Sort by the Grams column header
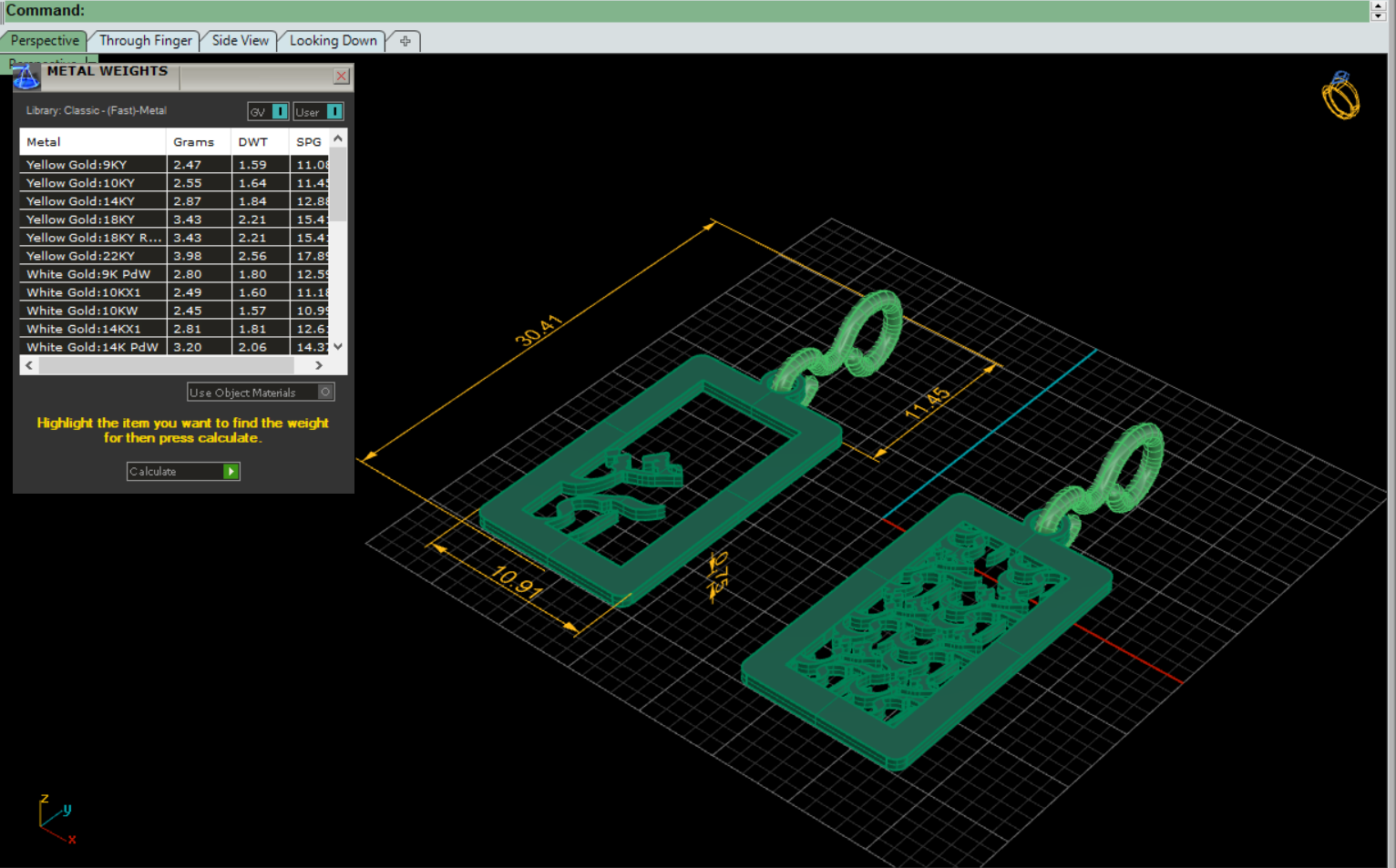Screen dimensions: 1396x868 point(194,142)
